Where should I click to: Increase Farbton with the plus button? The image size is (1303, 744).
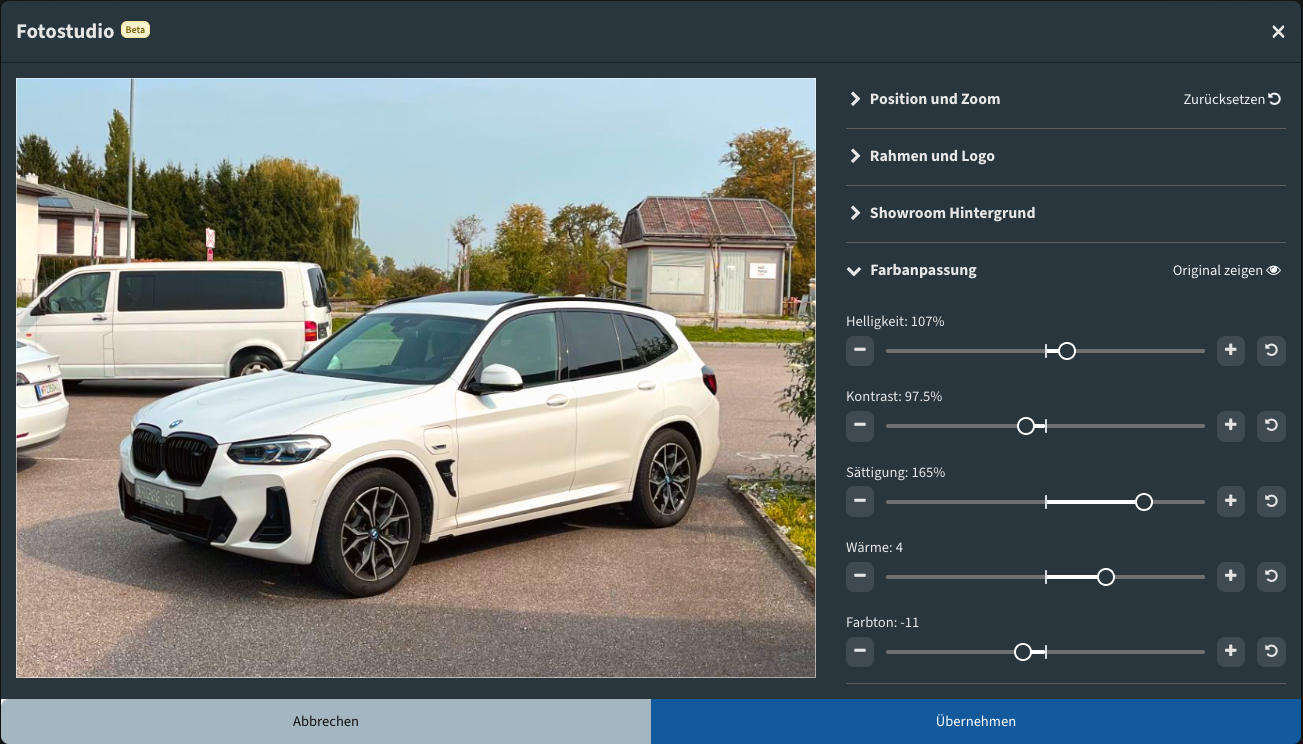coord(1231,652)
